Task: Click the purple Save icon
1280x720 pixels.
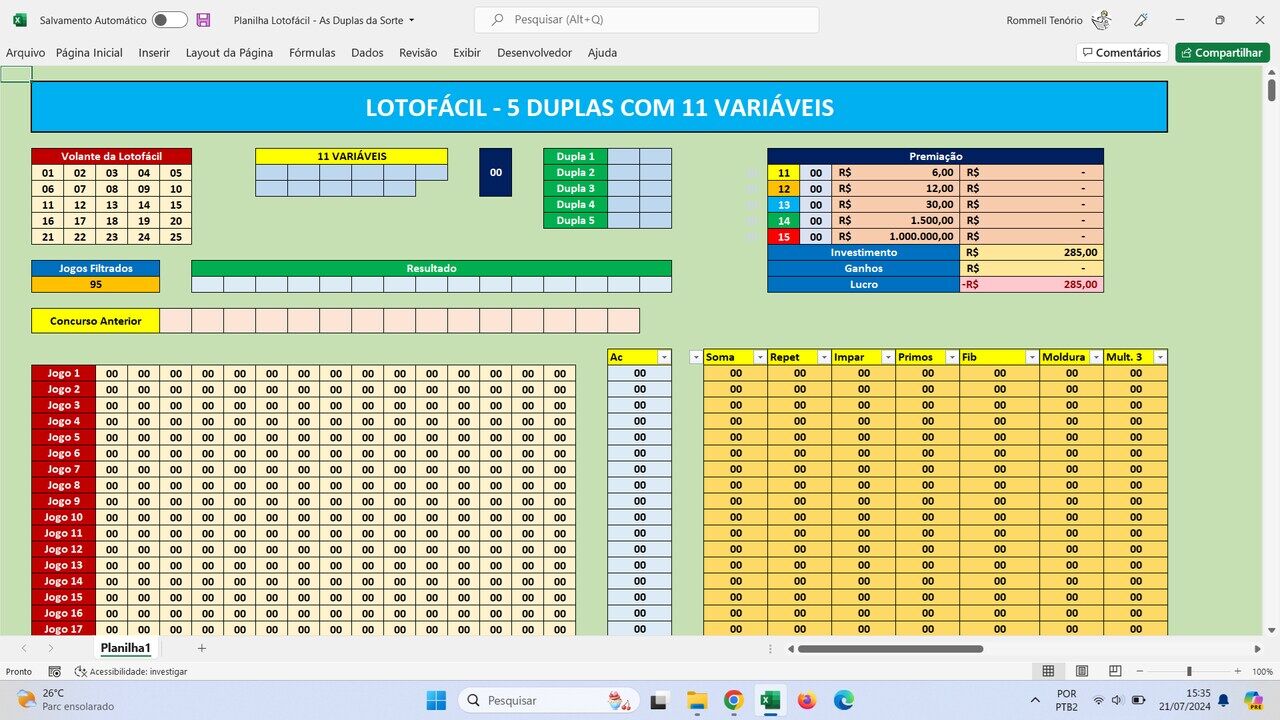Action: coord(203,20)
